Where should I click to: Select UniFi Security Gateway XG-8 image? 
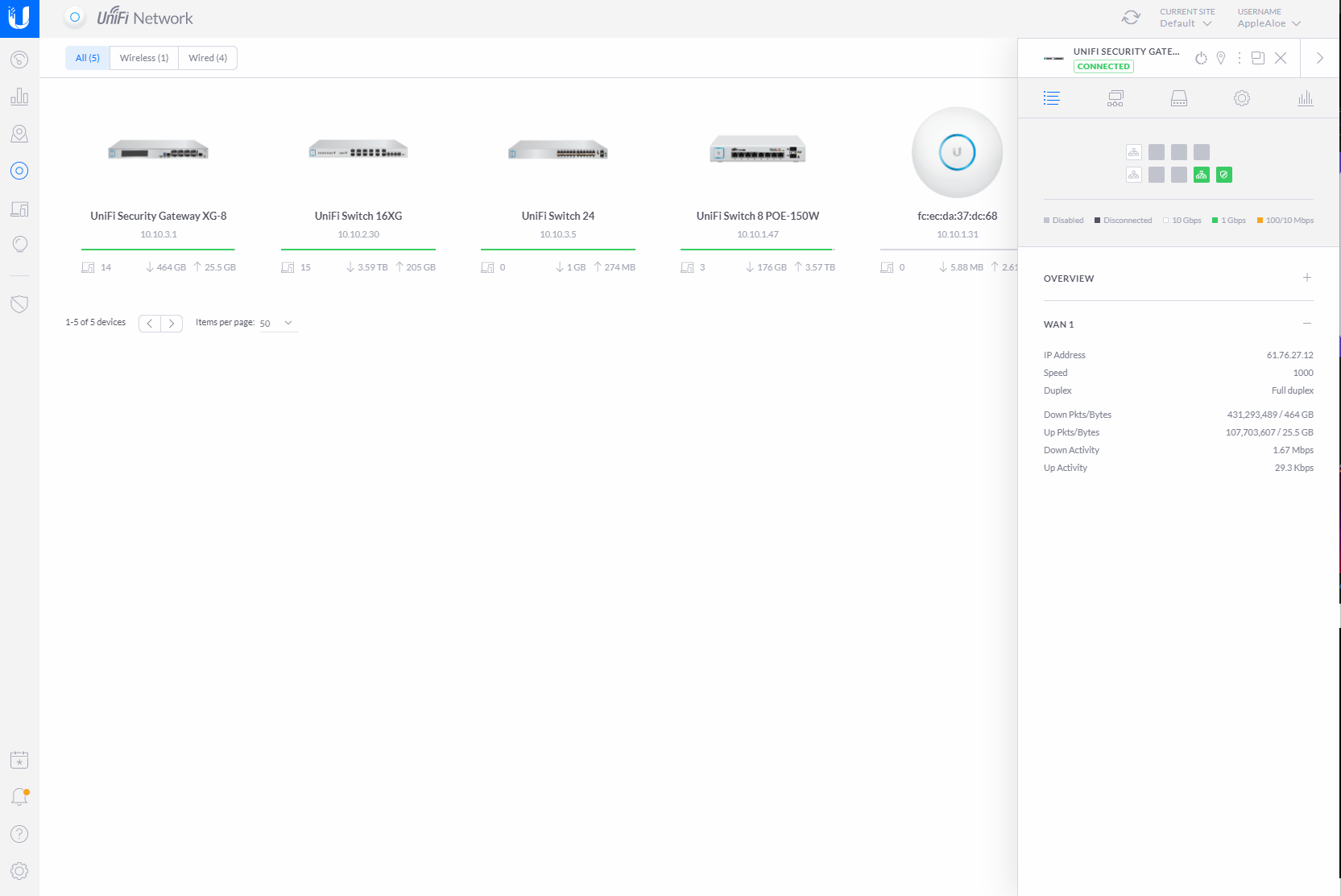[159, 151]
